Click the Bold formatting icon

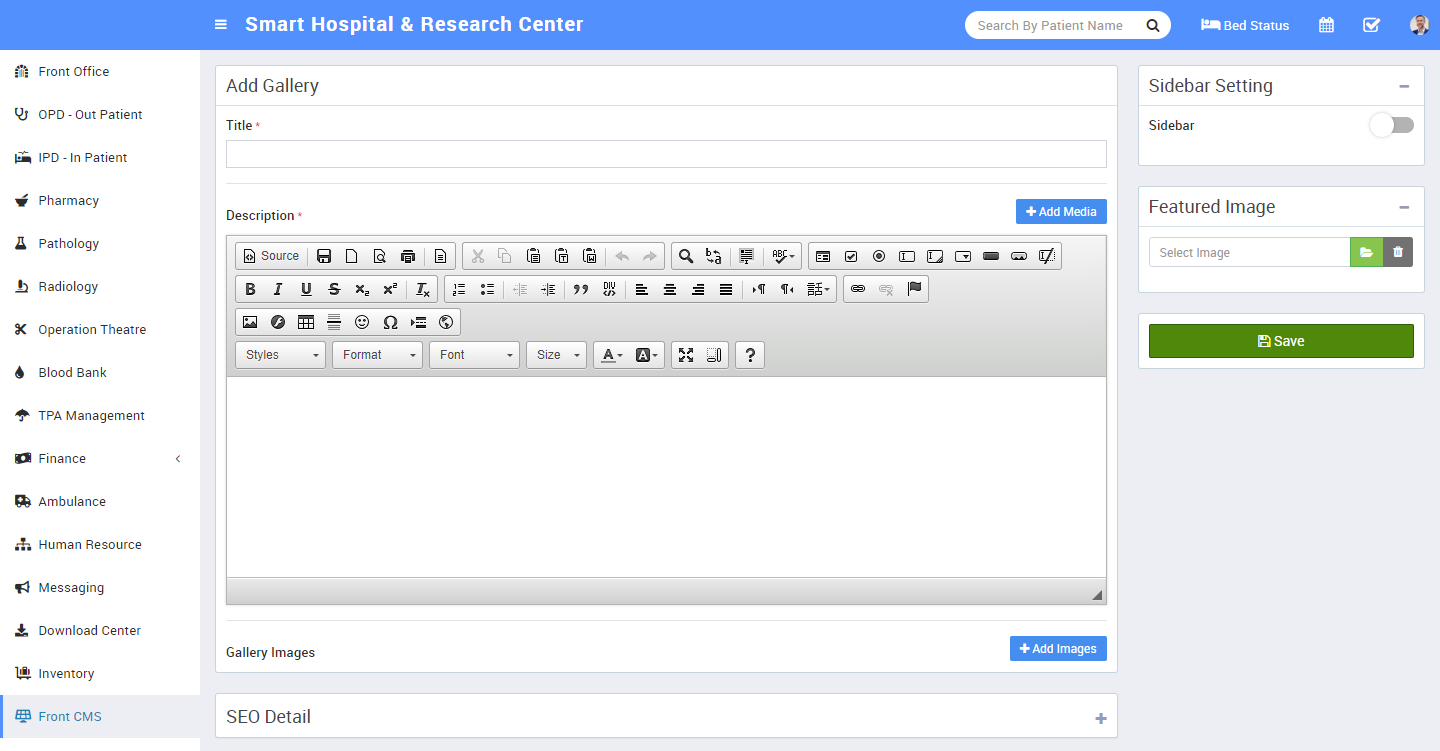pyautogui.click(x=251, y=289)
